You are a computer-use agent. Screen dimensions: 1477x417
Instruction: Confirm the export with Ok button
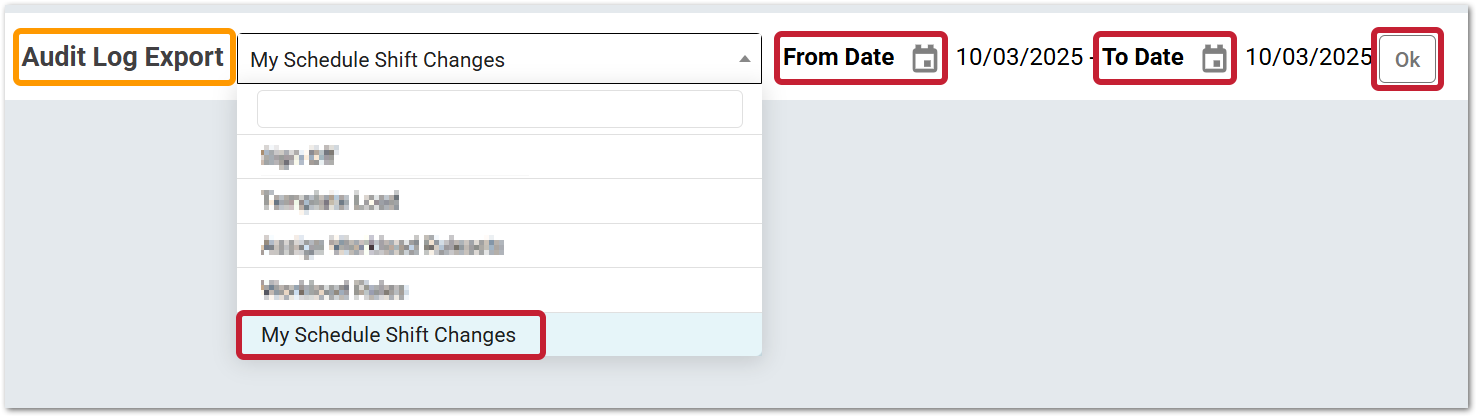pyautogui.click(x=1407, y=59)
